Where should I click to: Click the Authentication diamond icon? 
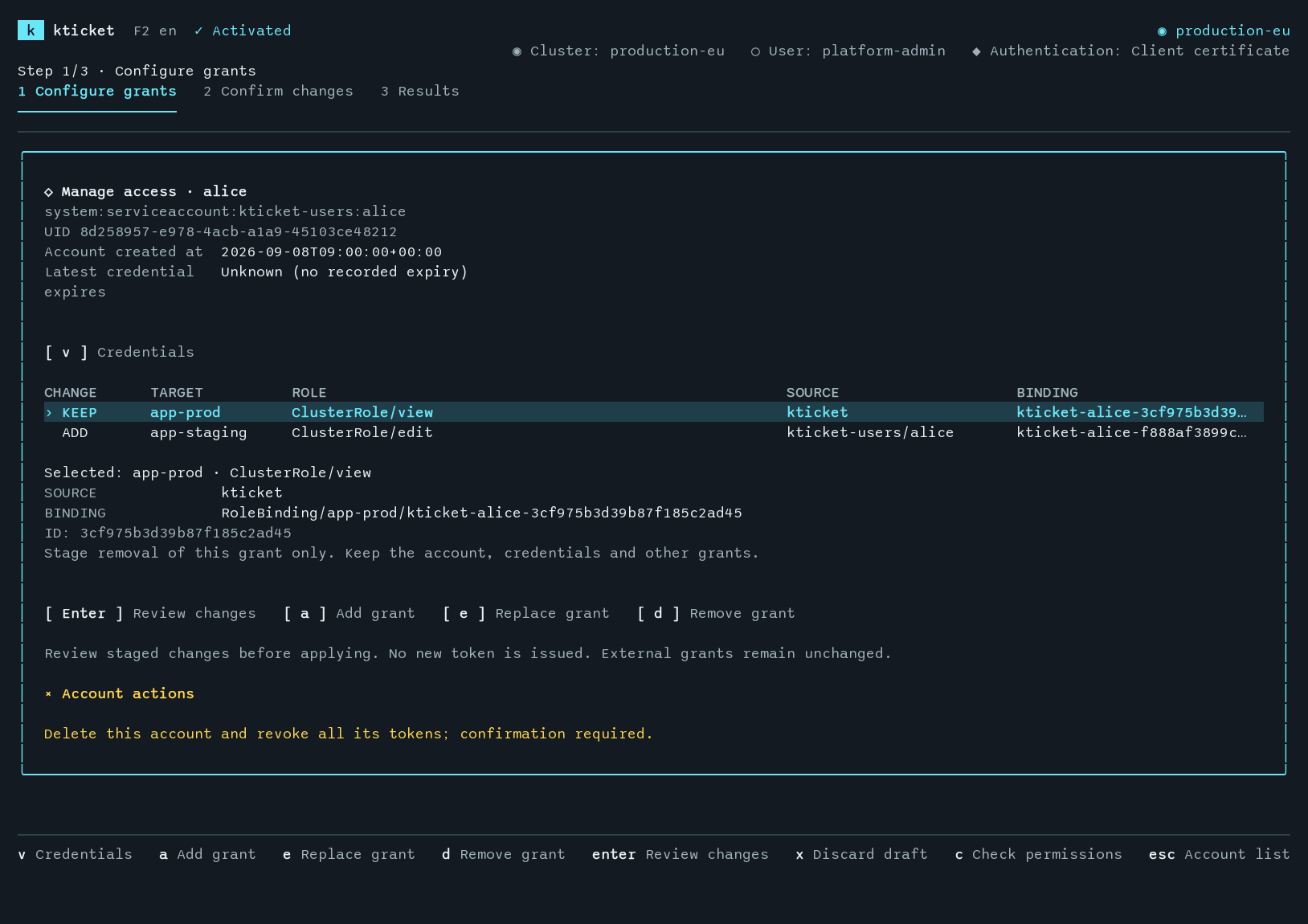point(976,51)
